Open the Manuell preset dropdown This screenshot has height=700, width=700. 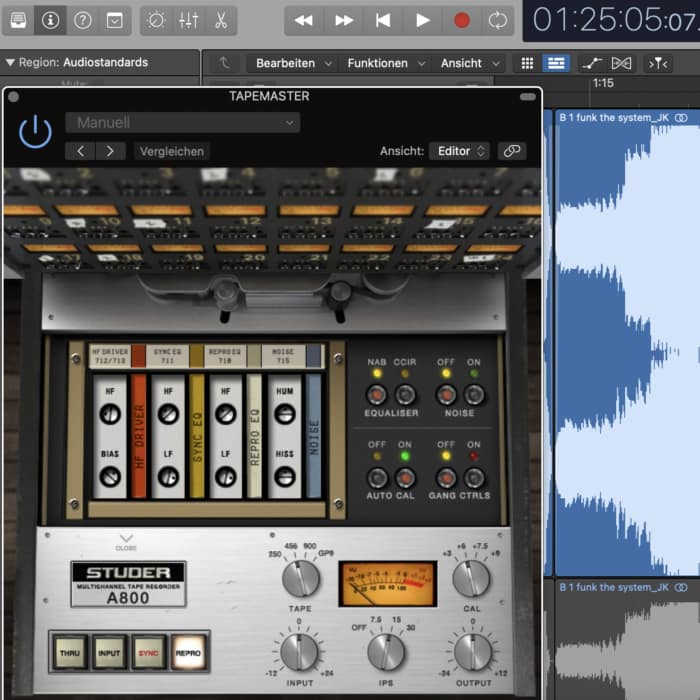coord(183,122)
